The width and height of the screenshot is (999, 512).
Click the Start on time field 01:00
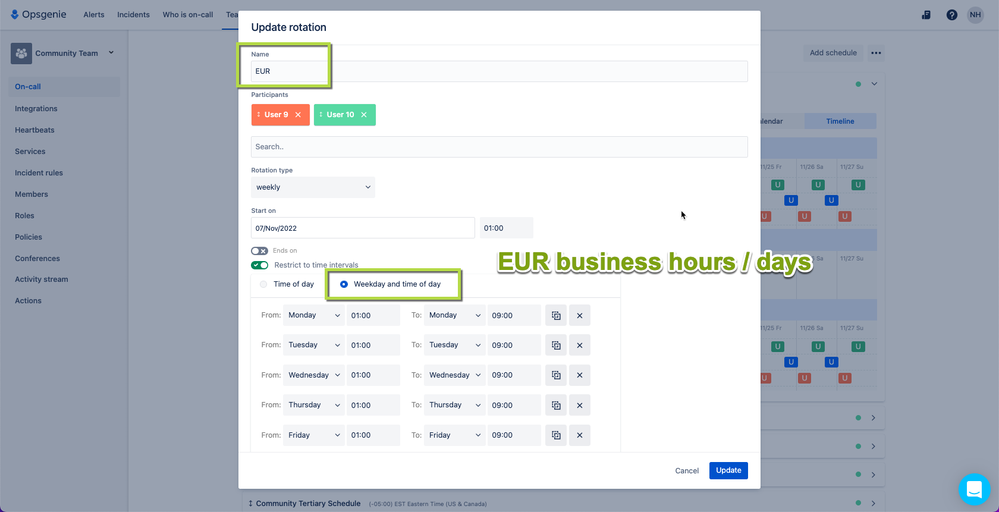507,228
